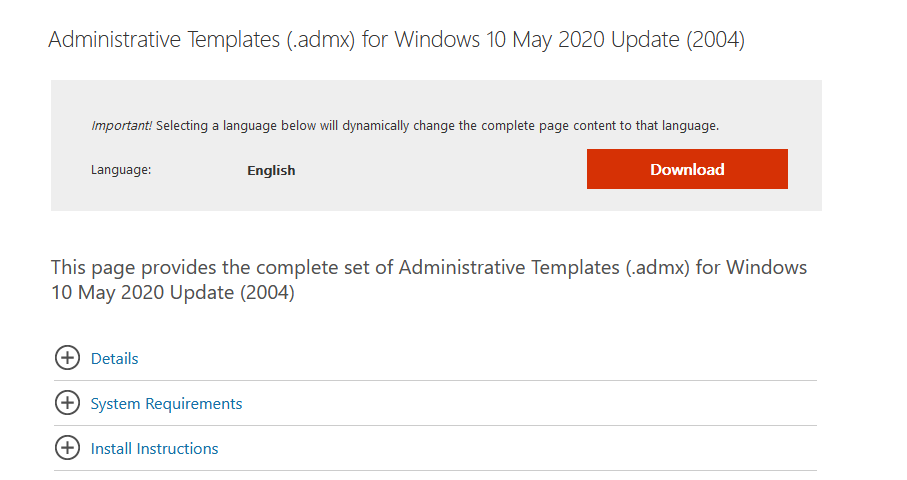Expand the System Requirements link text

(x=166, y=404)
